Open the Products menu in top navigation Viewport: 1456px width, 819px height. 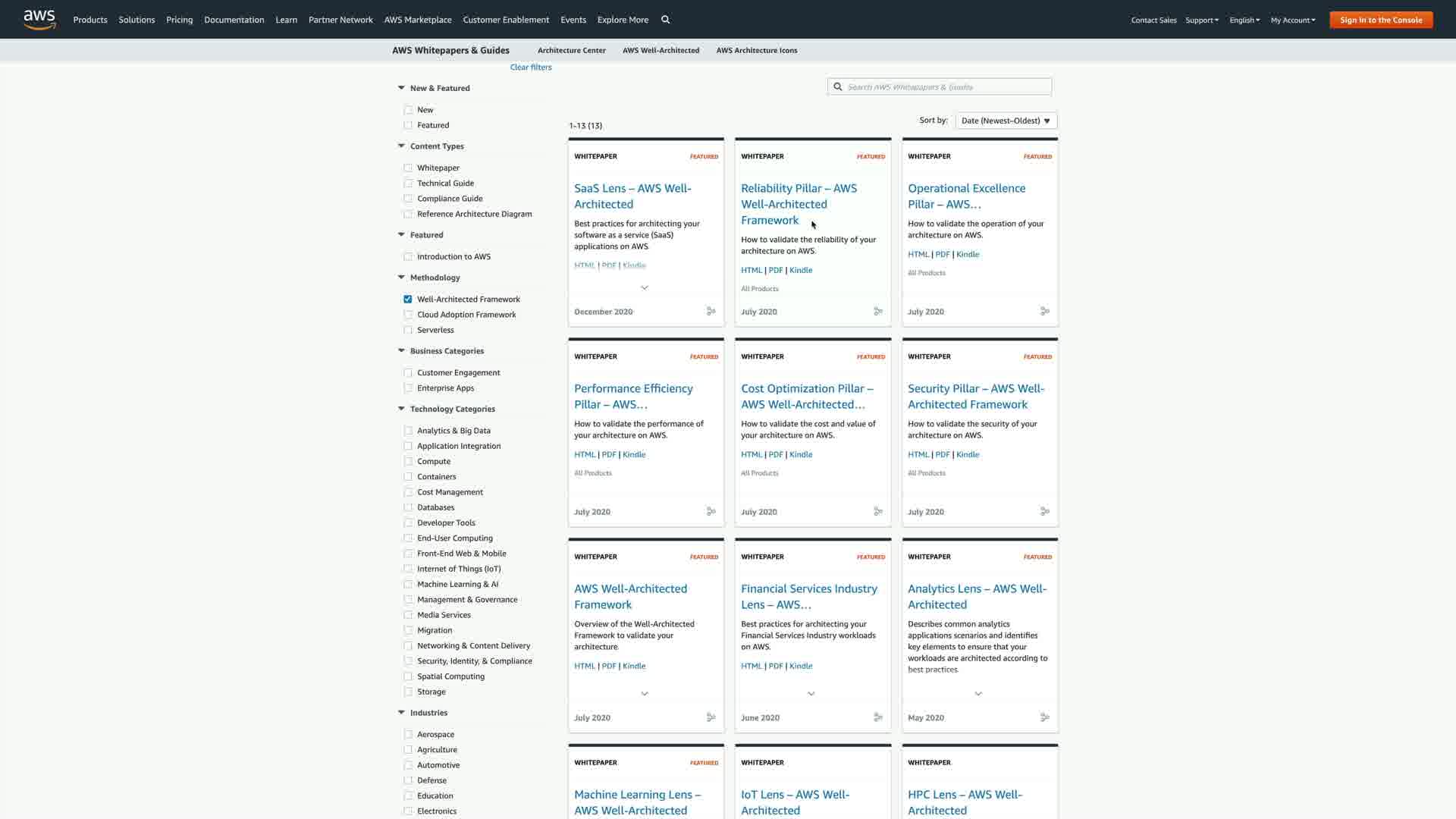click(90, 20)
